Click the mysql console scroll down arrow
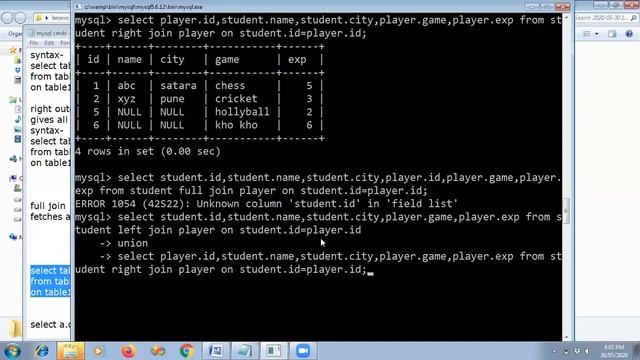Image resolution: width=640 pixels, height=360 pixels. tap(566, 337)
